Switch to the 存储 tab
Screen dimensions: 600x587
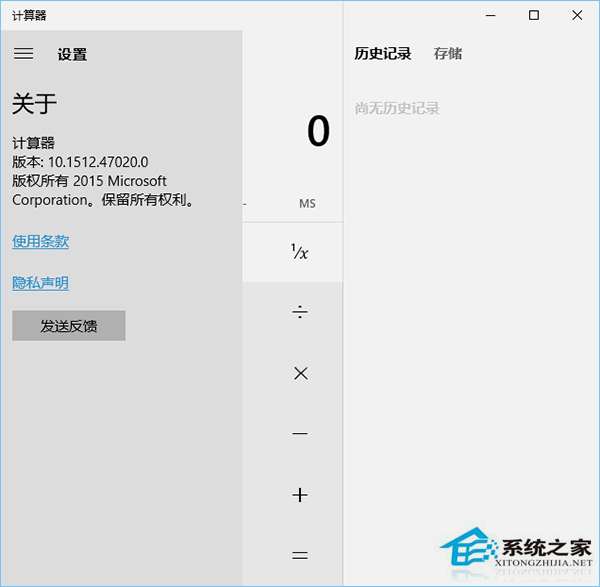click(x=448, y=54)
